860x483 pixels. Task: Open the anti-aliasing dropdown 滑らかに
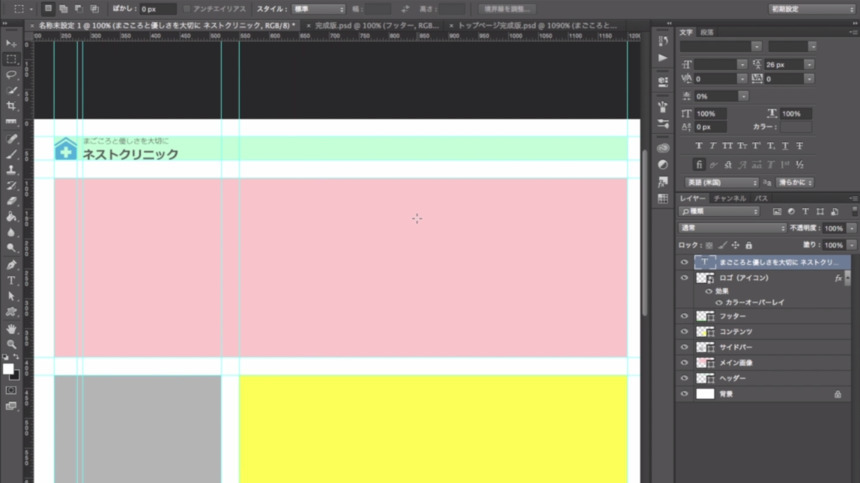pyautogui.click(x=794, y=183)
